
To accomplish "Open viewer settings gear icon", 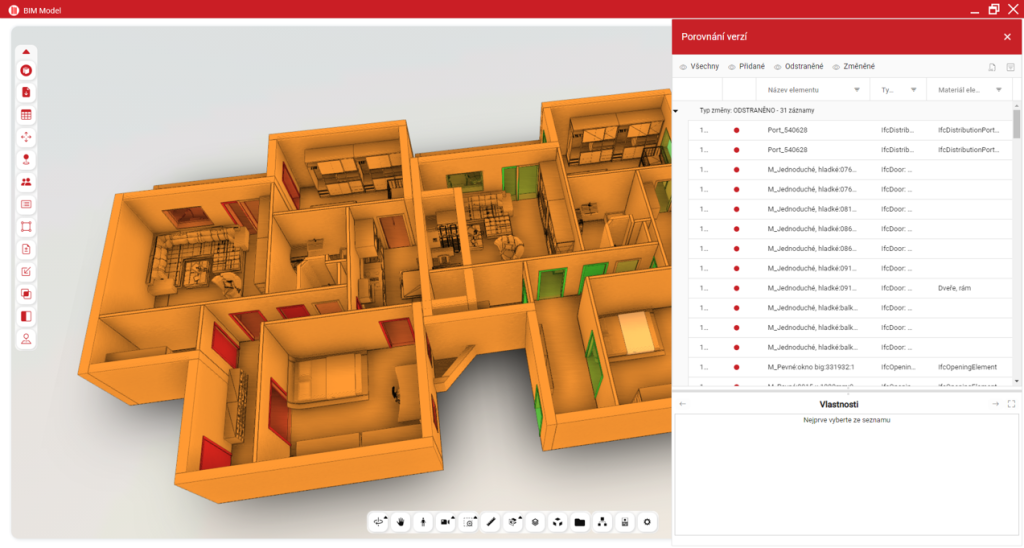I will pyautogui.click(x=647, y=521).
